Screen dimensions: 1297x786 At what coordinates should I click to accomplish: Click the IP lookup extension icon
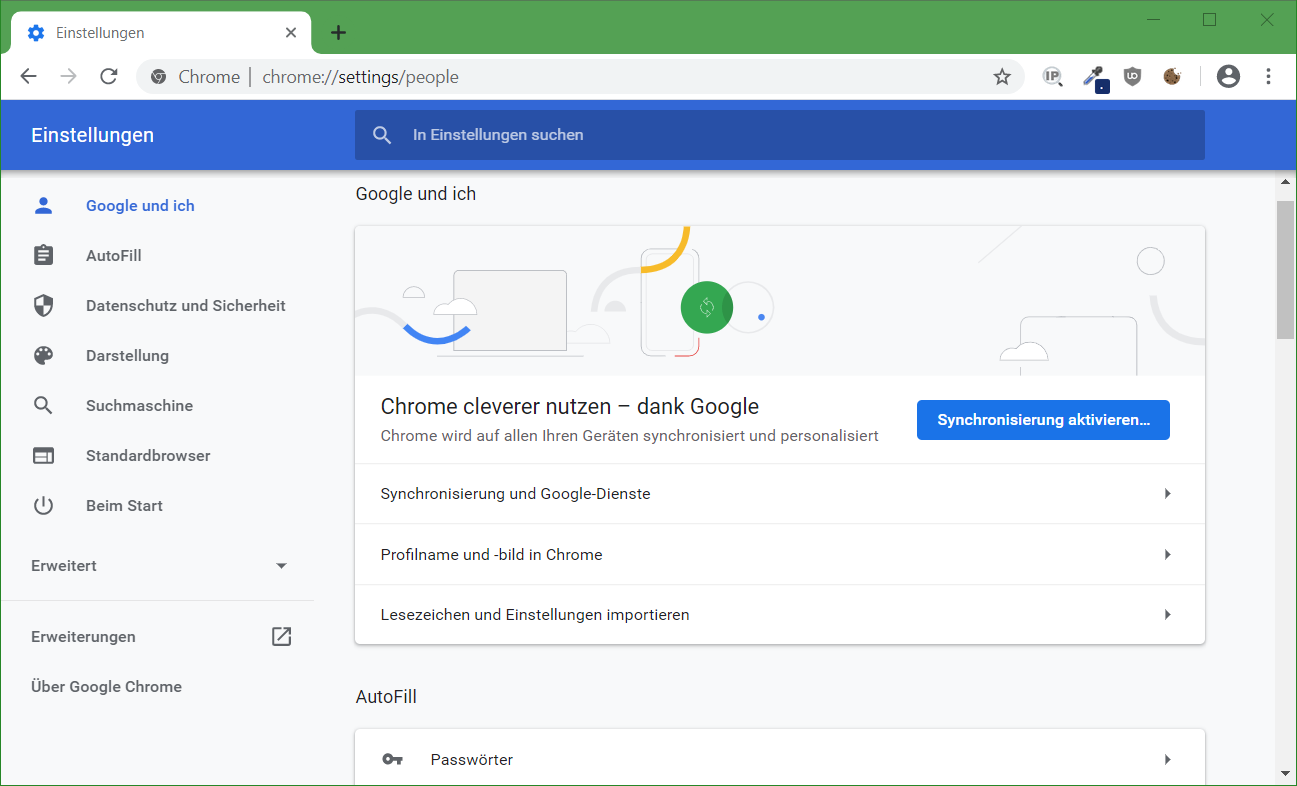(x=1052, y=77)
